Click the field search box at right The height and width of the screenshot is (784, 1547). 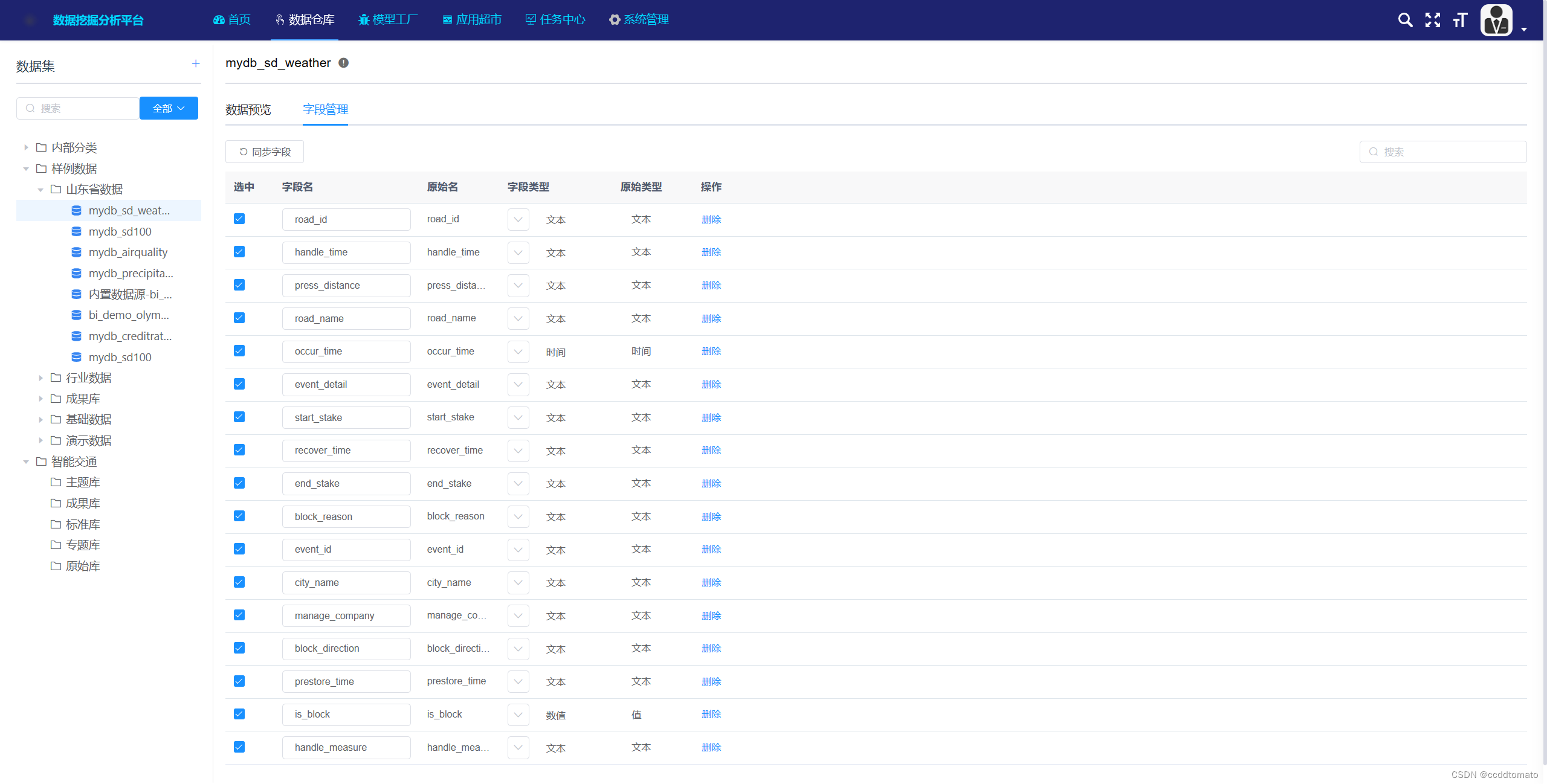(1443, 152)
